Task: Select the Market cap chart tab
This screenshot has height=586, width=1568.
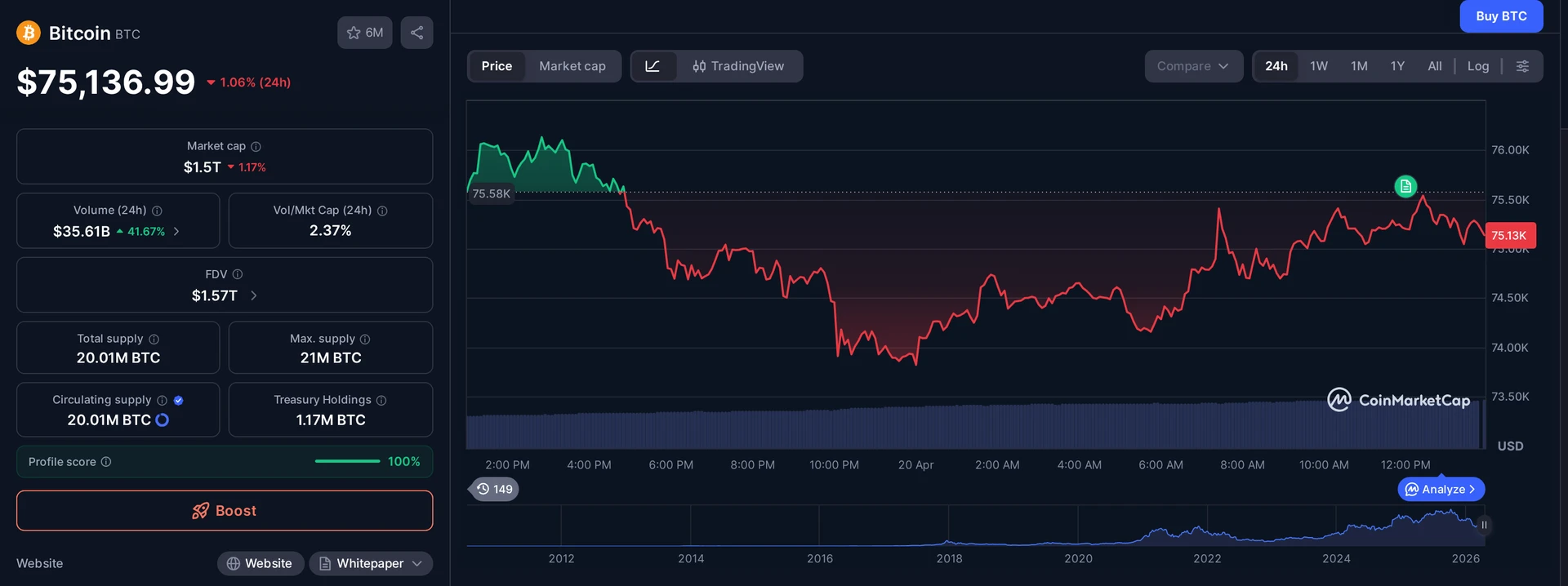Action: point(572,66)
